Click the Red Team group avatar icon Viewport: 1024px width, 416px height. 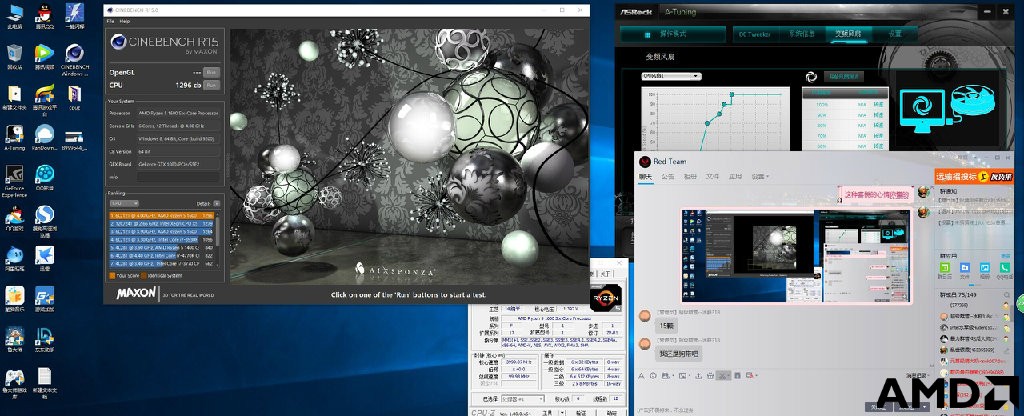(x=644, y=161)
